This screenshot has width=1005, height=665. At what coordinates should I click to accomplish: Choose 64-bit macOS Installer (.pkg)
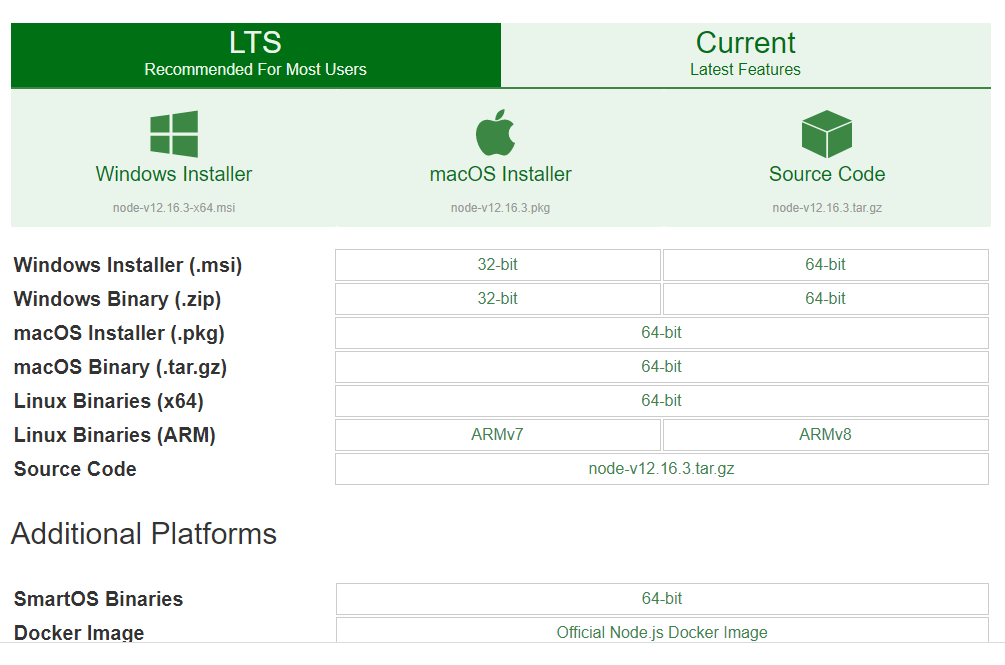point(661,333)
